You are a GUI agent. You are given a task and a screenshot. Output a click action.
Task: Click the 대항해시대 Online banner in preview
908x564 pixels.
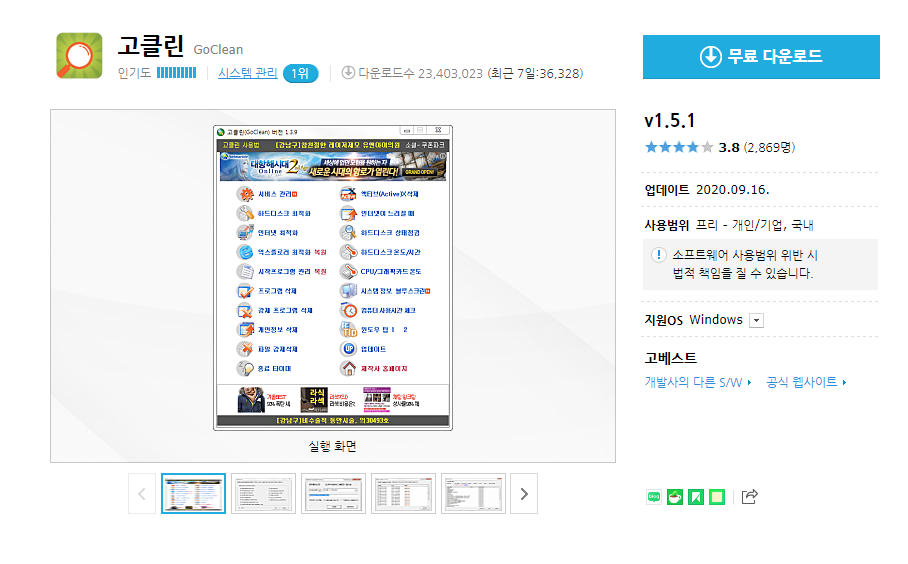point(333,166)
